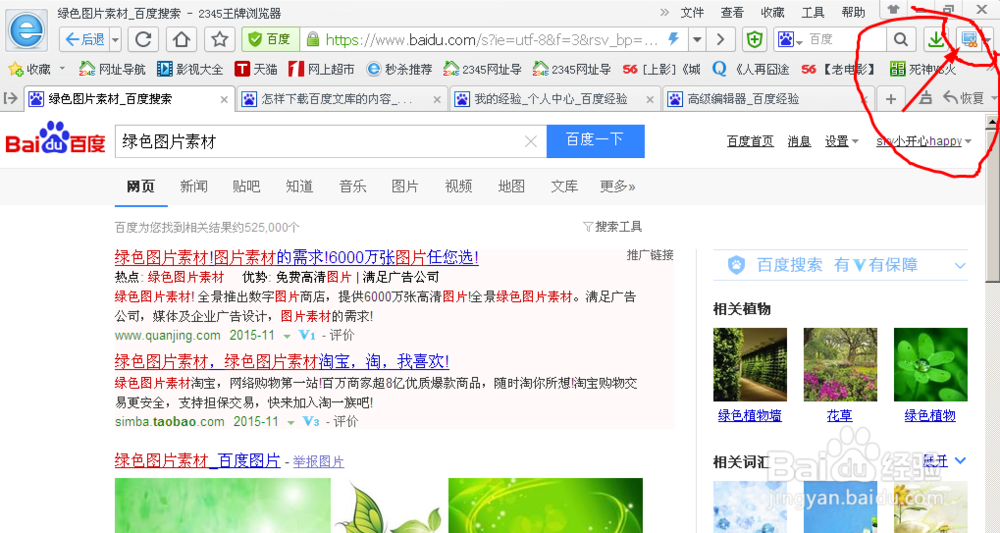Viewport: 1000px width, 533px height.
Task: Open the 天猫 bookmark
Action: 256,69
